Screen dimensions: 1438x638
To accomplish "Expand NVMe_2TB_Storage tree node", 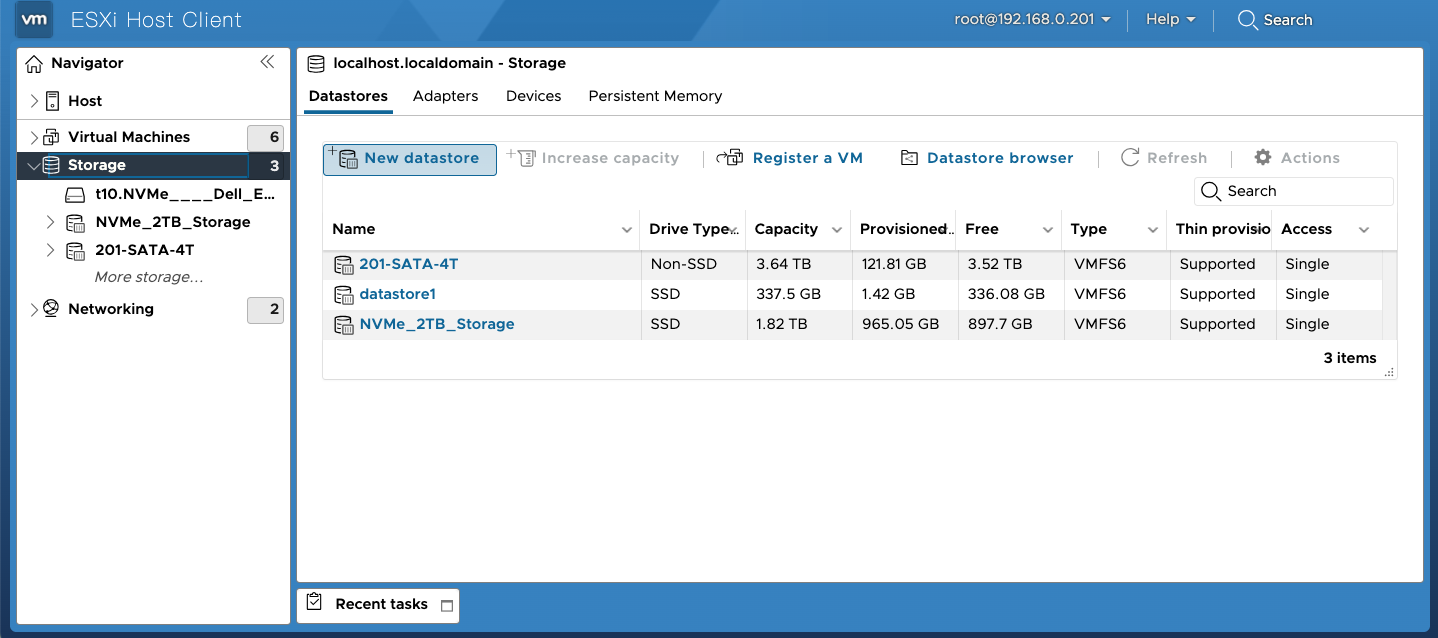I will click(51, 222).
